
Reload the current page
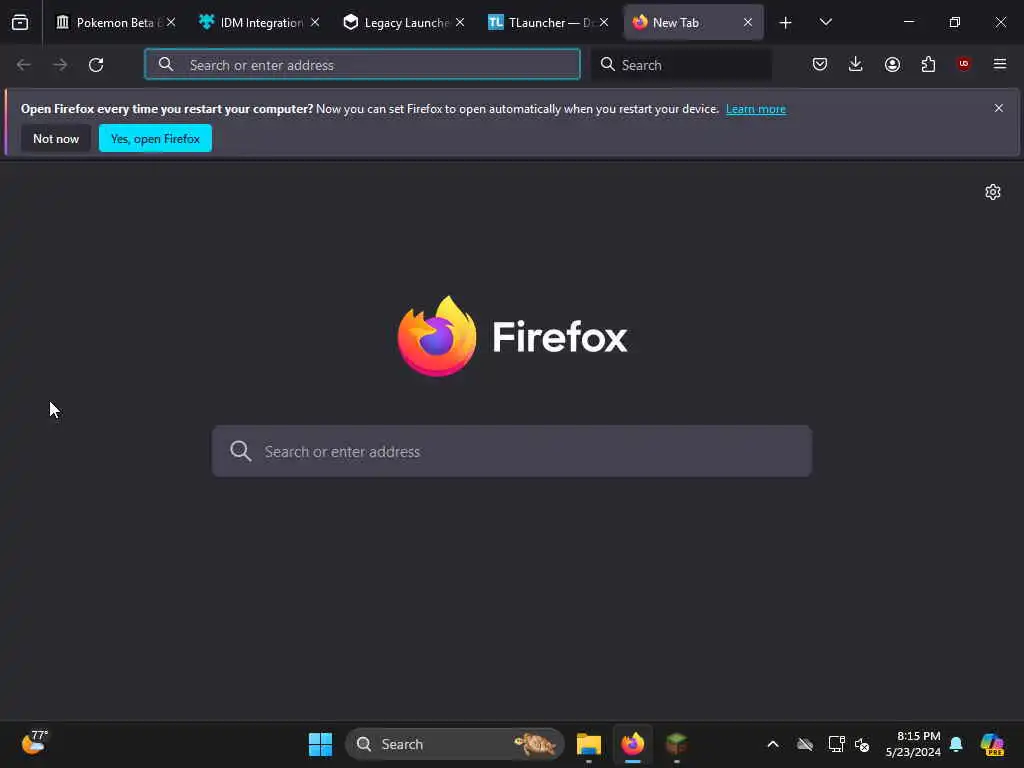pyautogui.click(x=96, y=65)
